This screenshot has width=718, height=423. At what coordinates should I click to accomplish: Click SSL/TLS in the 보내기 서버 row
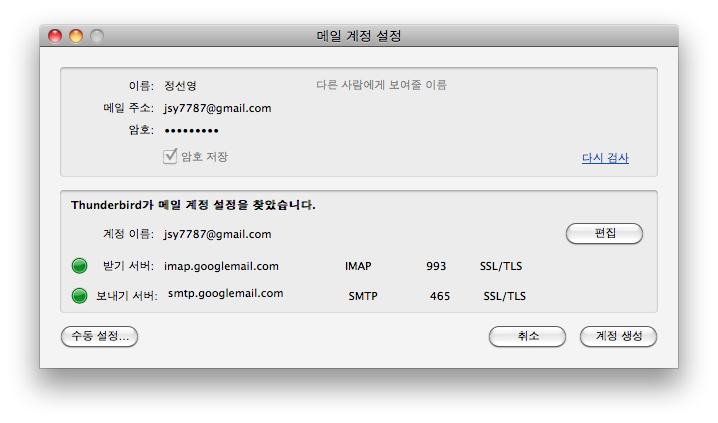(505, 296)
